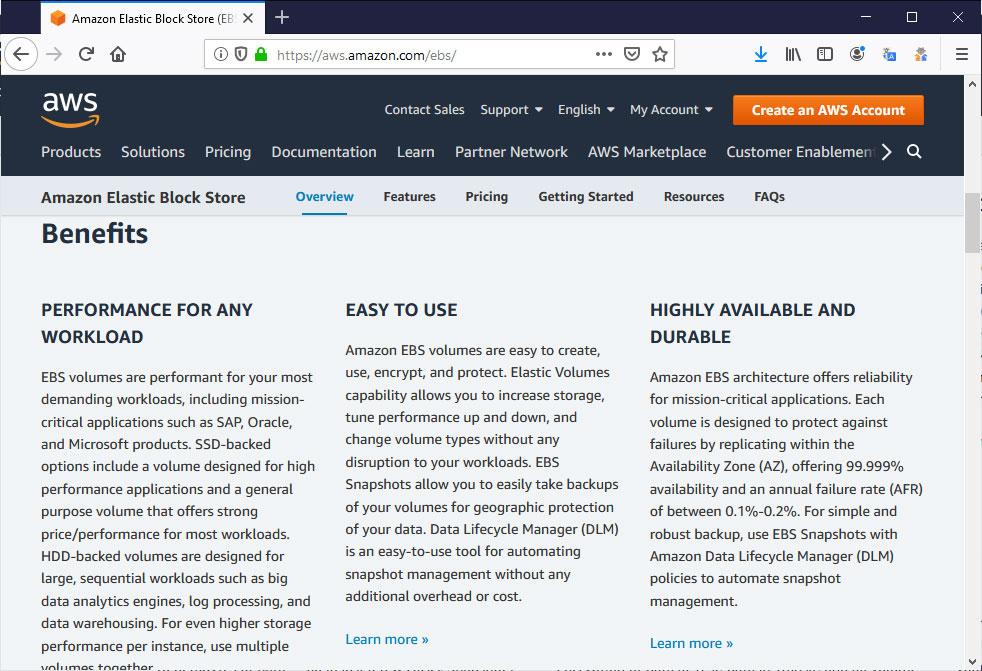Open the AWS Marketplace menu
Screen dimensions: 982x671
647,152
